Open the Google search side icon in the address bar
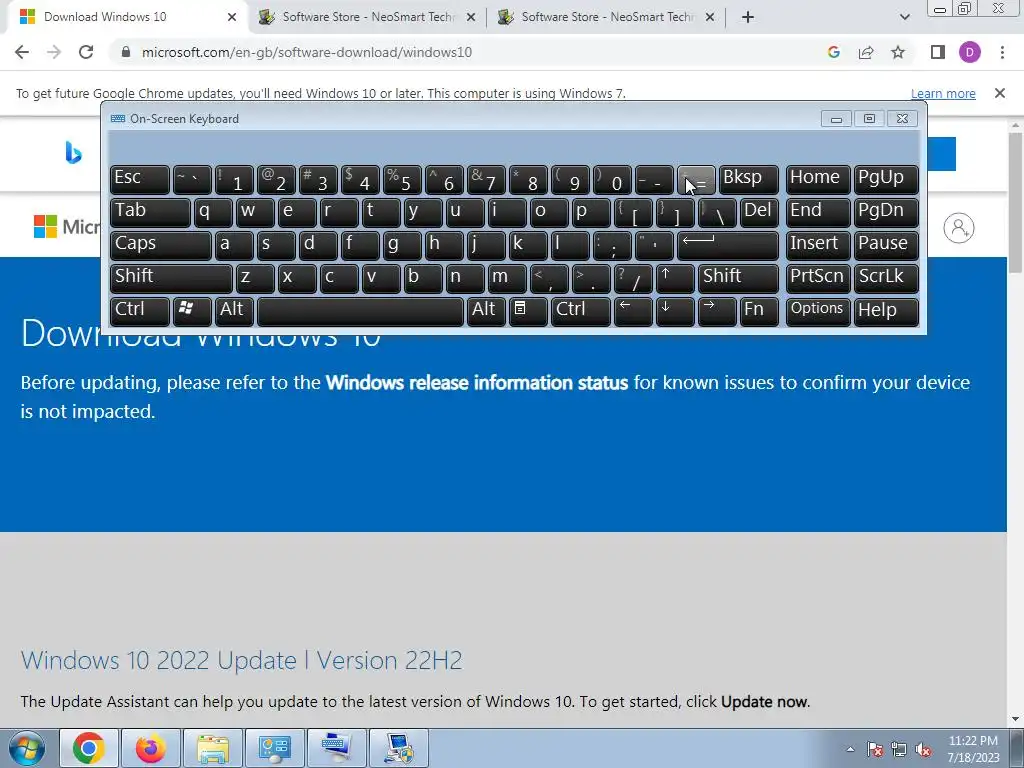Viewport: 1024px width, 768px height. point(833,52)
